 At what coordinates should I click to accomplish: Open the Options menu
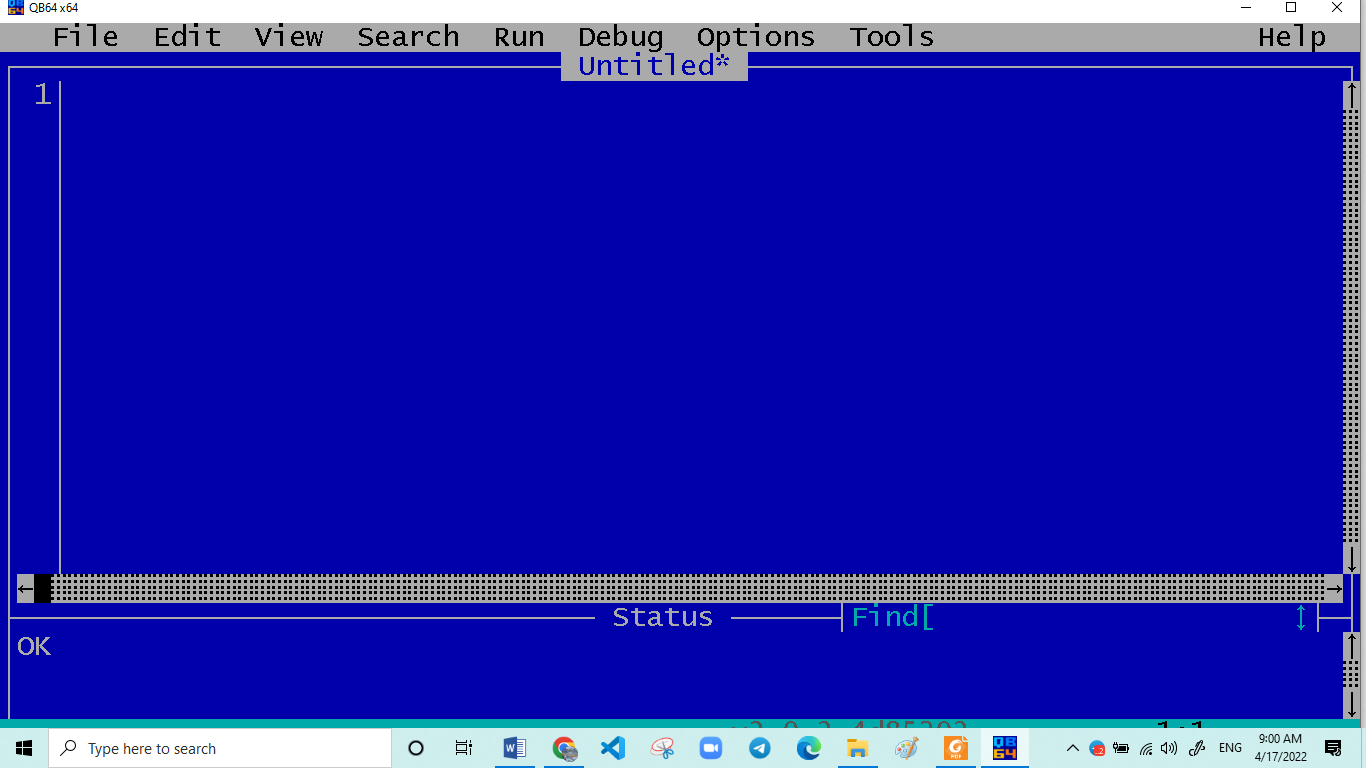[755, 36]
